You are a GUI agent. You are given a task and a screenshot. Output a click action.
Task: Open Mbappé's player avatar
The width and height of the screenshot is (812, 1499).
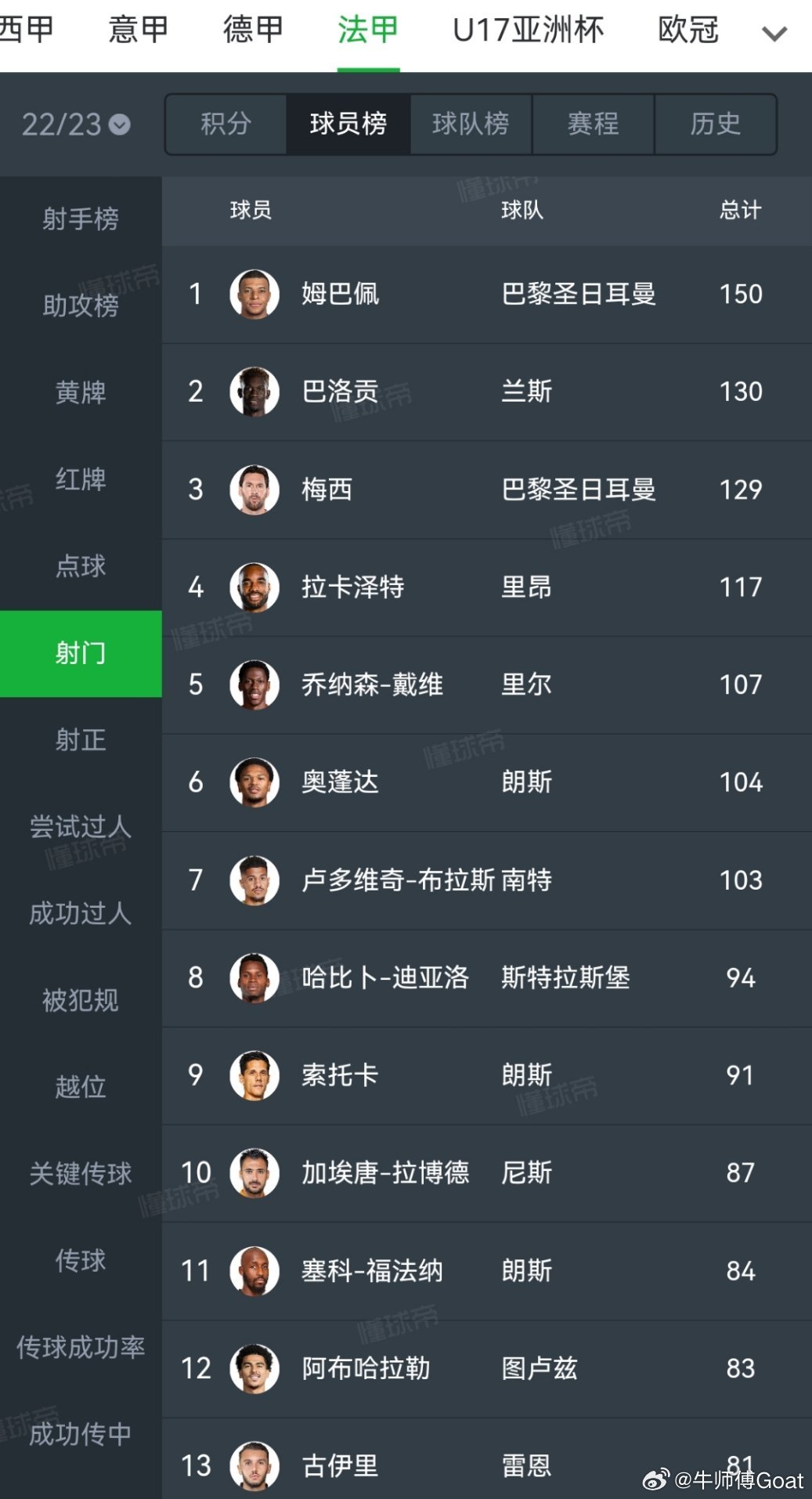[x=254, y=294]
